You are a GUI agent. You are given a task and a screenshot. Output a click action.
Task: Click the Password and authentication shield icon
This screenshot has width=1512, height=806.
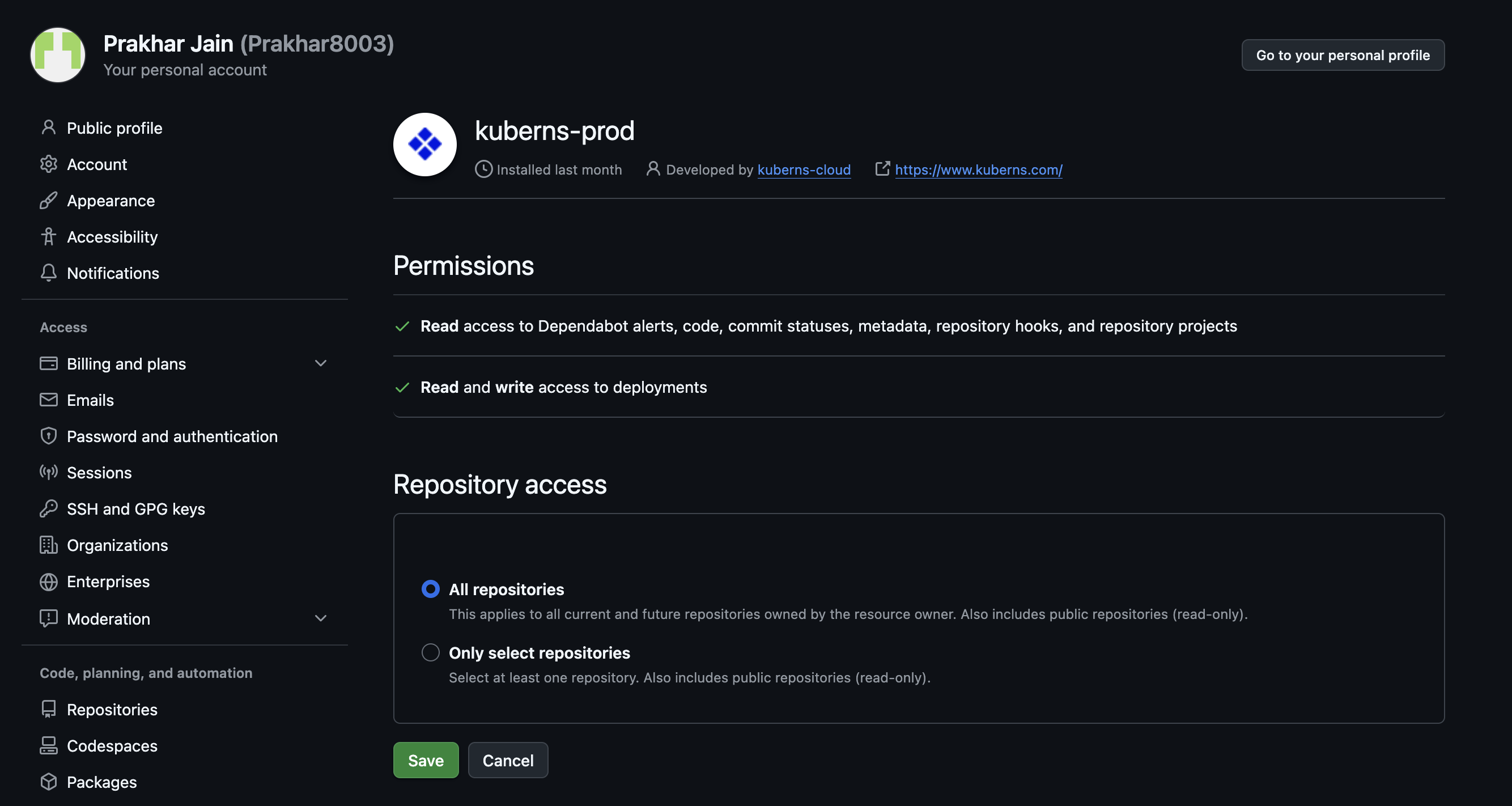click(48, 436)
